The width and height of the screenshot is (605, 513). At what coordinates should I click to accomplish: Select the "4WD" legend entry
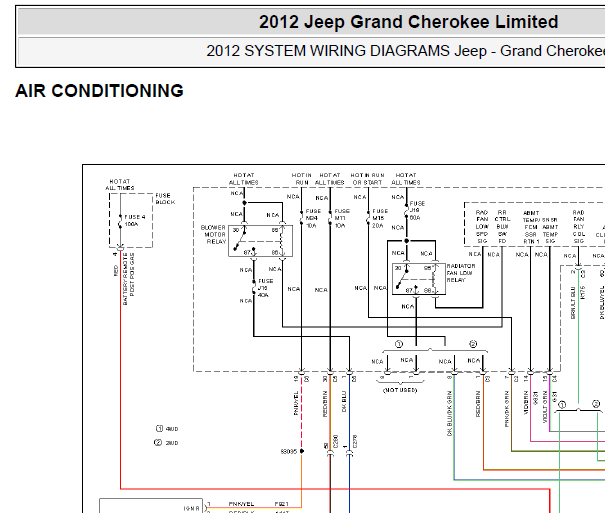pyautogui.click(x=167, y=429)
